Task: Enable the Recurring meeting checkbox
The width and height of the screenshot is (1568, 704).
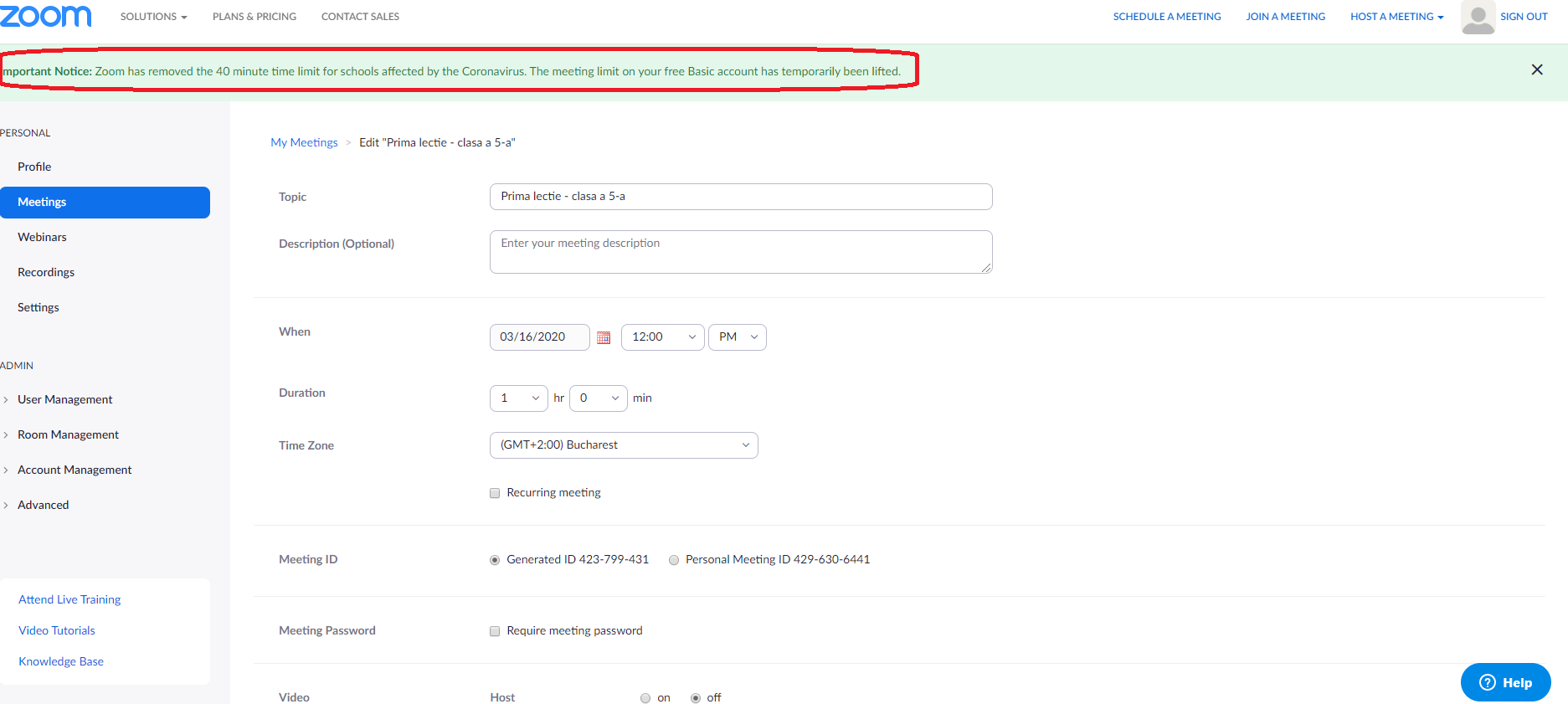Action: (495, 493)
